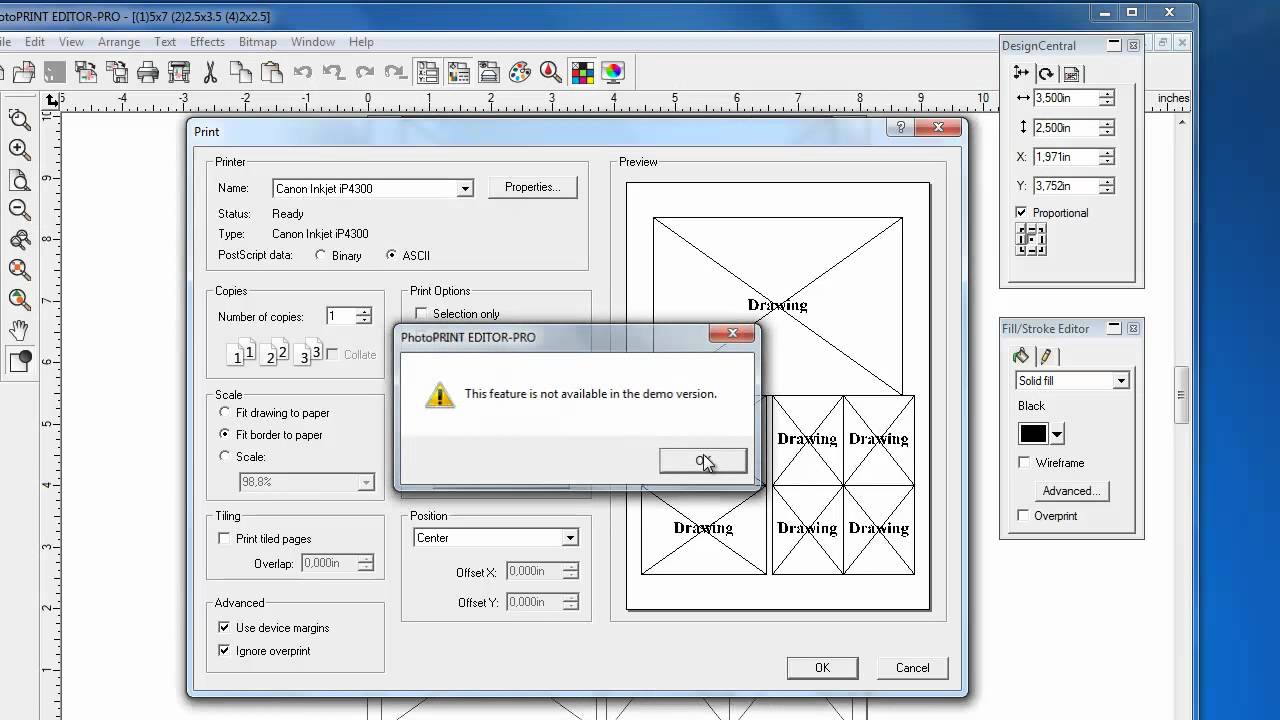Open the 98,8% scale percentage dropdown

pos(366,483)
